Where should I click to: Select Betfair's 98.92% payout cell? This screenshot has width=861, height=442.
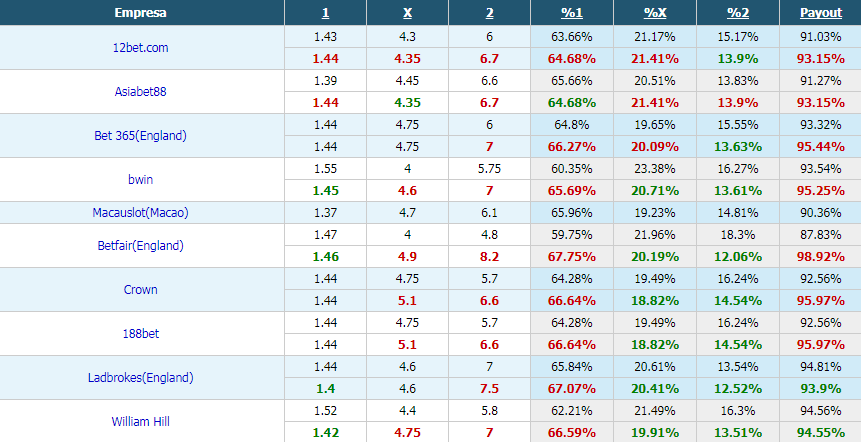coord(820,256)
